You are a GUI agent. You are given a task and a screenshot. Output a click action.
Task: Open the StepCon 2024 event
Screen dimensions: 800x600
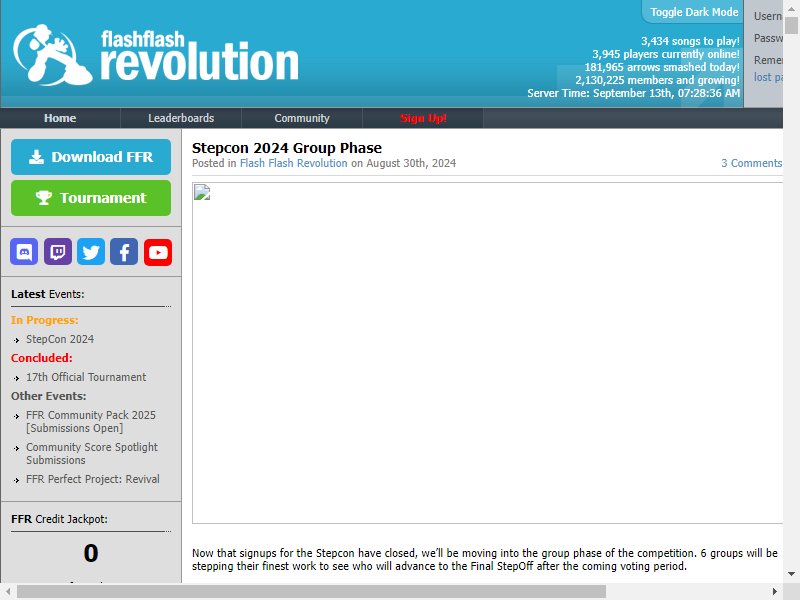point(60,339)
